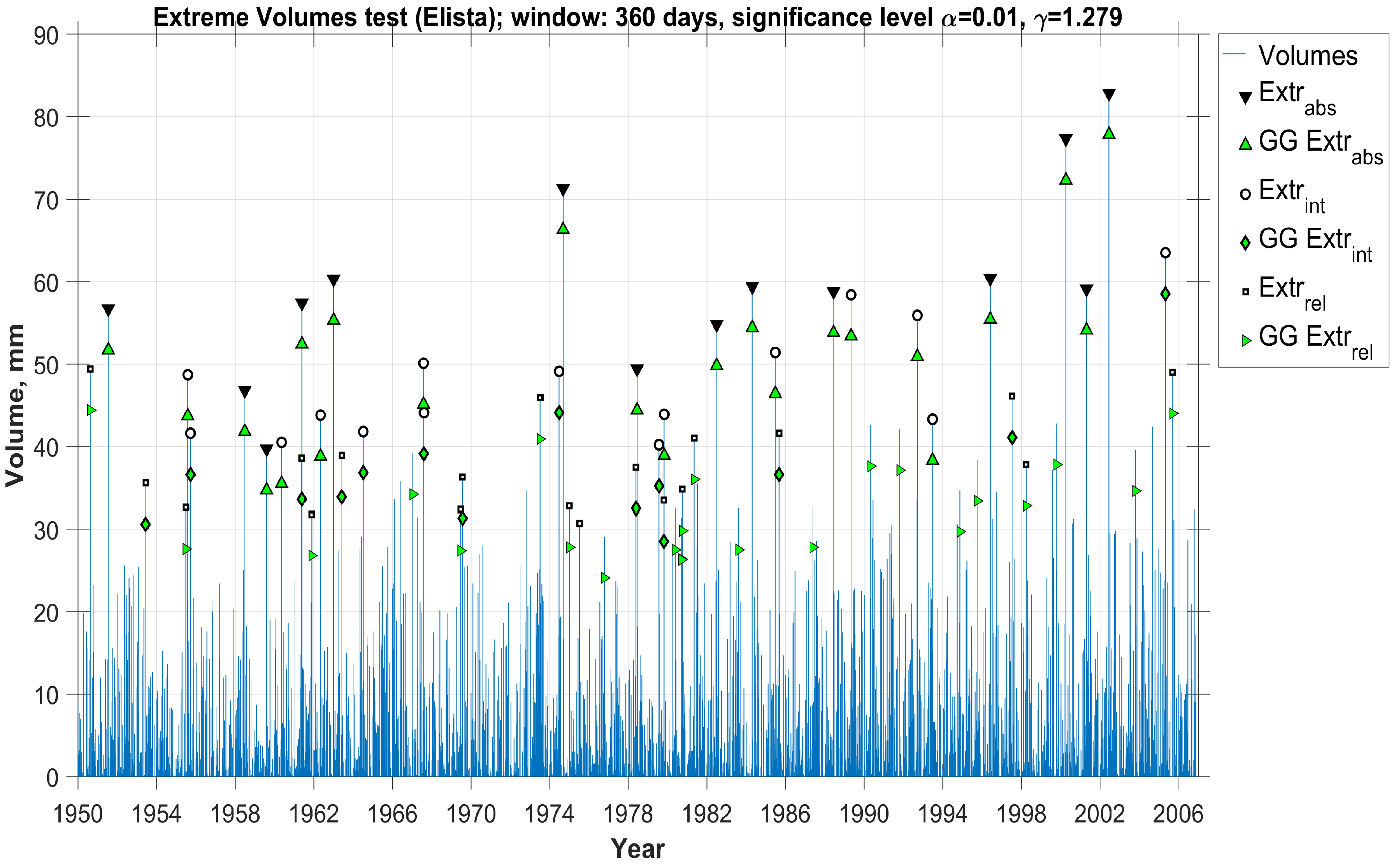The width and height of the screenshot is (1396, 868).
Task: Click the circle marker near 2005 at 63 mm
Action: 1165,253
